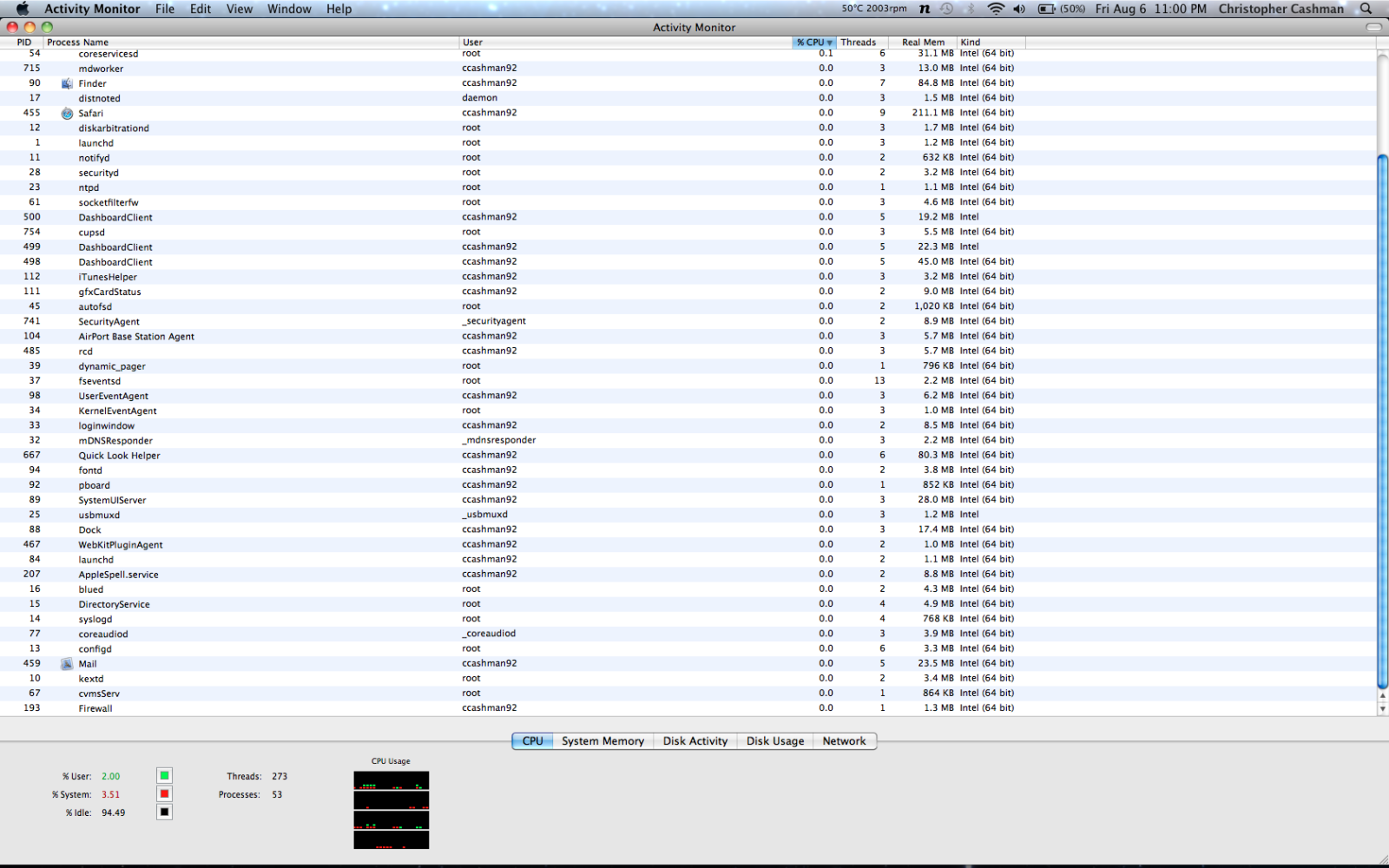Click the scroll up arrow of the process list
The image size is (1389, 868).
pos(1382,696)
